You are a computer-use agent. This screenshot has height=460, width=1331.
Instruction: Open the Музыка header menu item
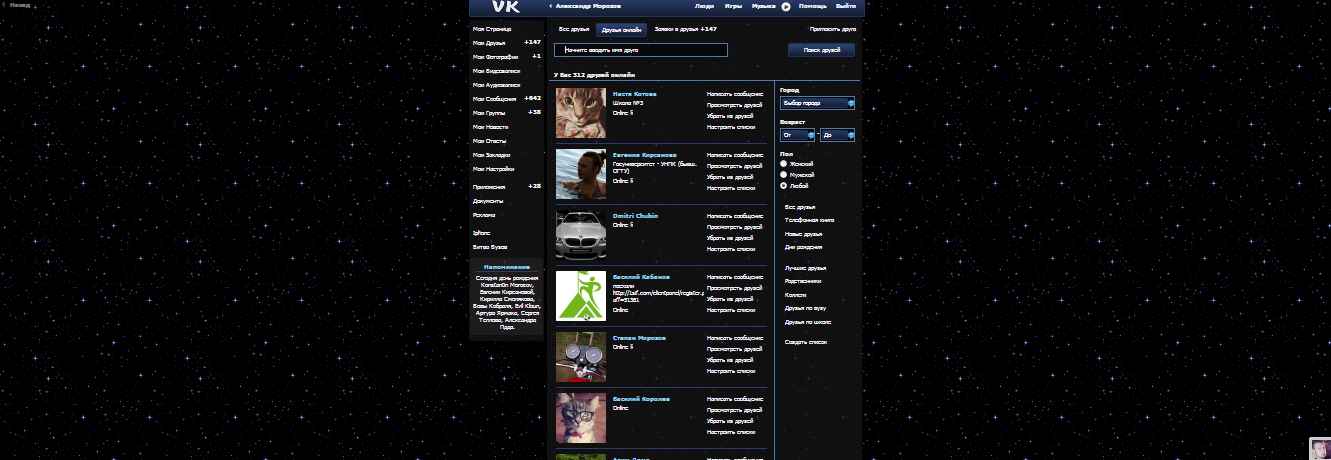[764, 6]
